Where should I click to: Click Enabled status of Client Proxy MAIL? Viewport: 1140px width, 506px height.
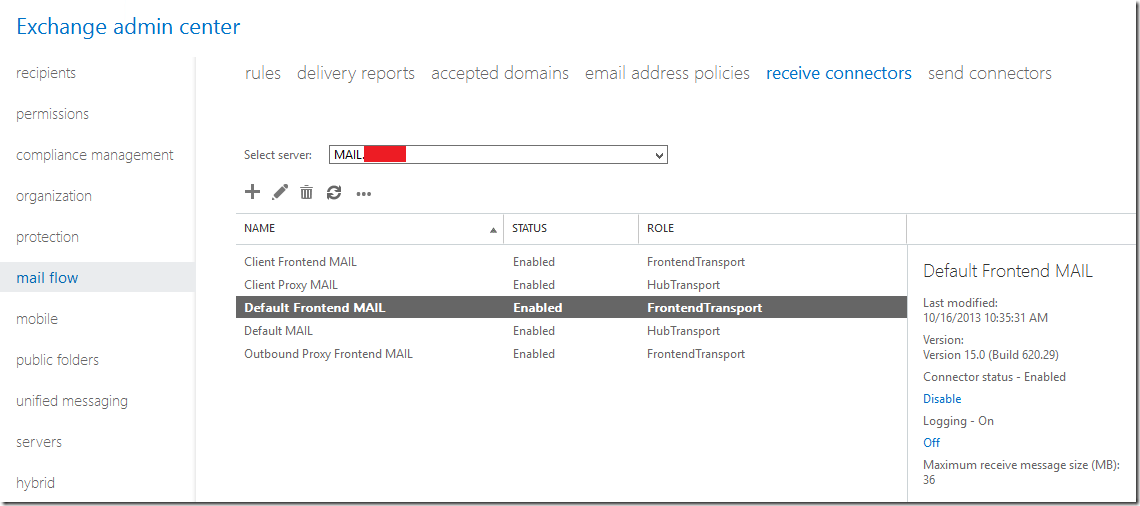coord(534,285)
